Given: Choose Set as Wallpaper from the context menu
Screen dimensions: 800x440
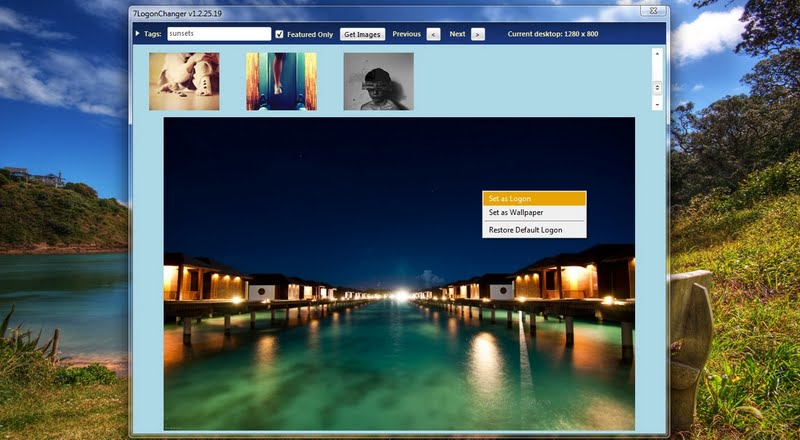Looking at the screenshot, I should point(534,212).
